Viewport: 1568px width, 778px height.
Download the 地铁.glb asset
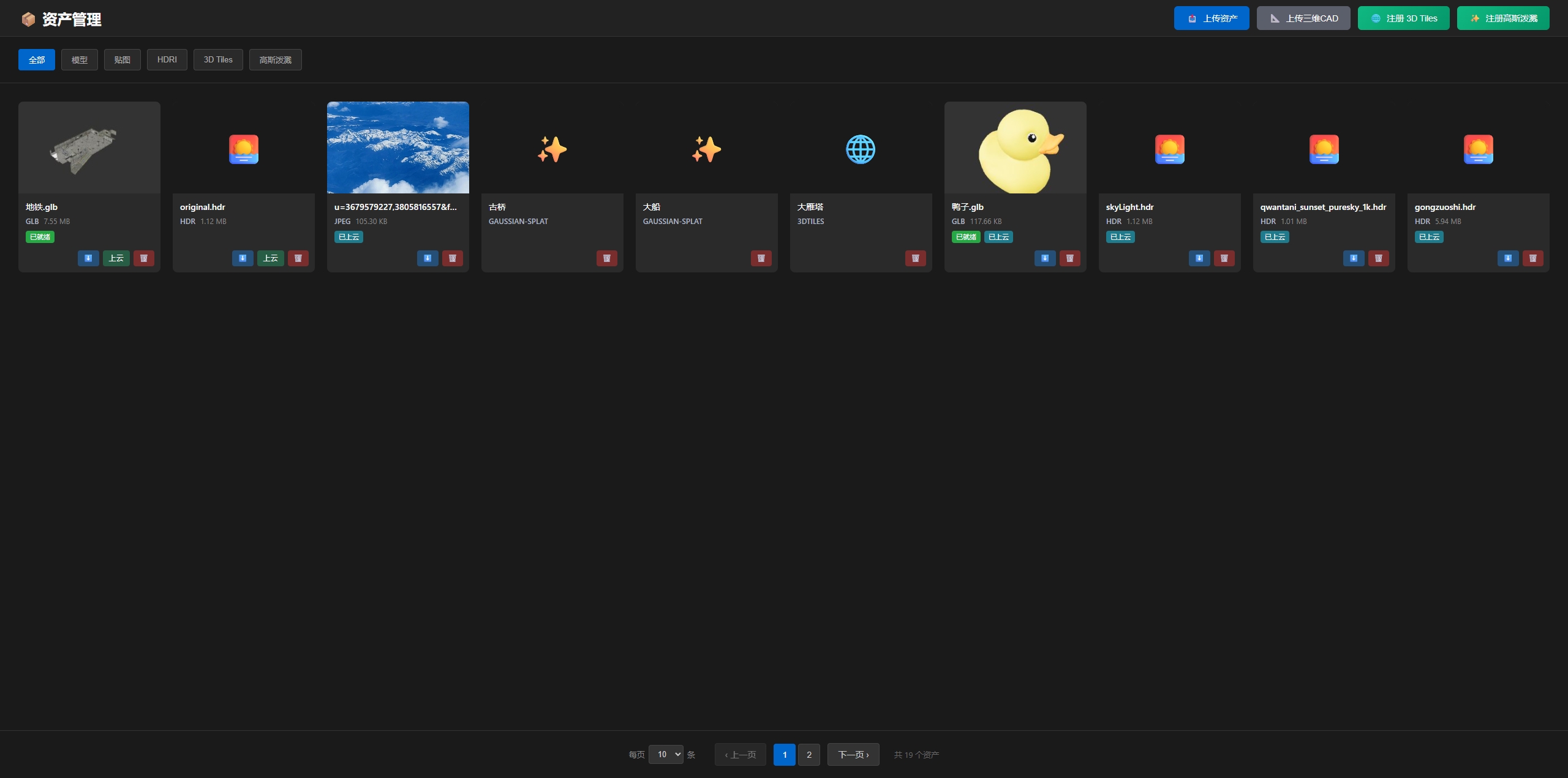[88, 258]
